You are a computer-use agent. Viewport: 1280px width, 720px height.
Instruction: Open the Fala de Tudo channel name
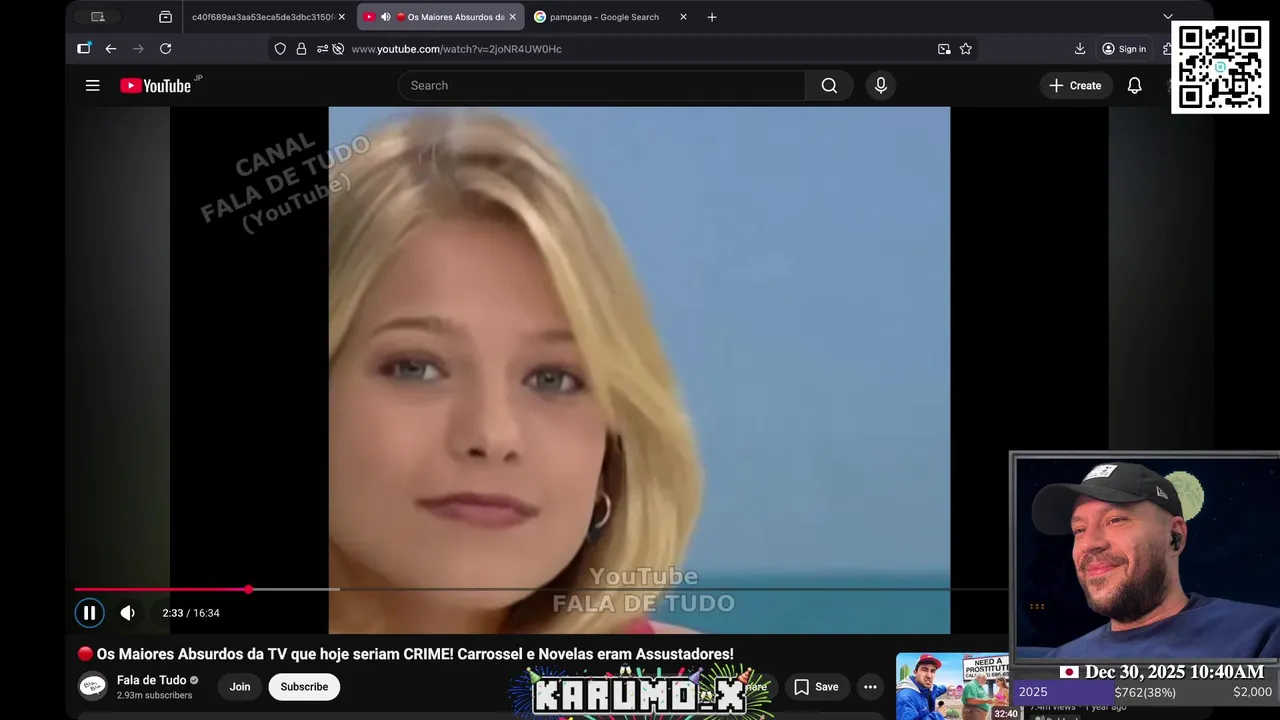151,680
